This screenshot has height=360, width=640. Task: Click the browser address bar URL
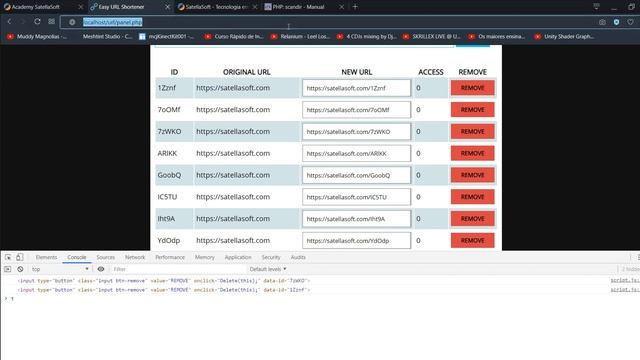tap(112, 22)
